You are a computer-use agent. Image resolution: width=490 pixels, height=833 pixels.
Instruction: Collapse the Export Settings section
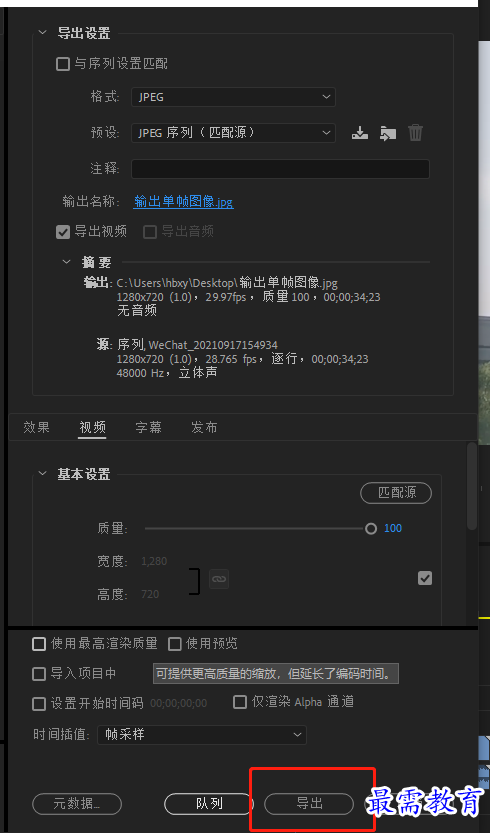coord(43,33)
